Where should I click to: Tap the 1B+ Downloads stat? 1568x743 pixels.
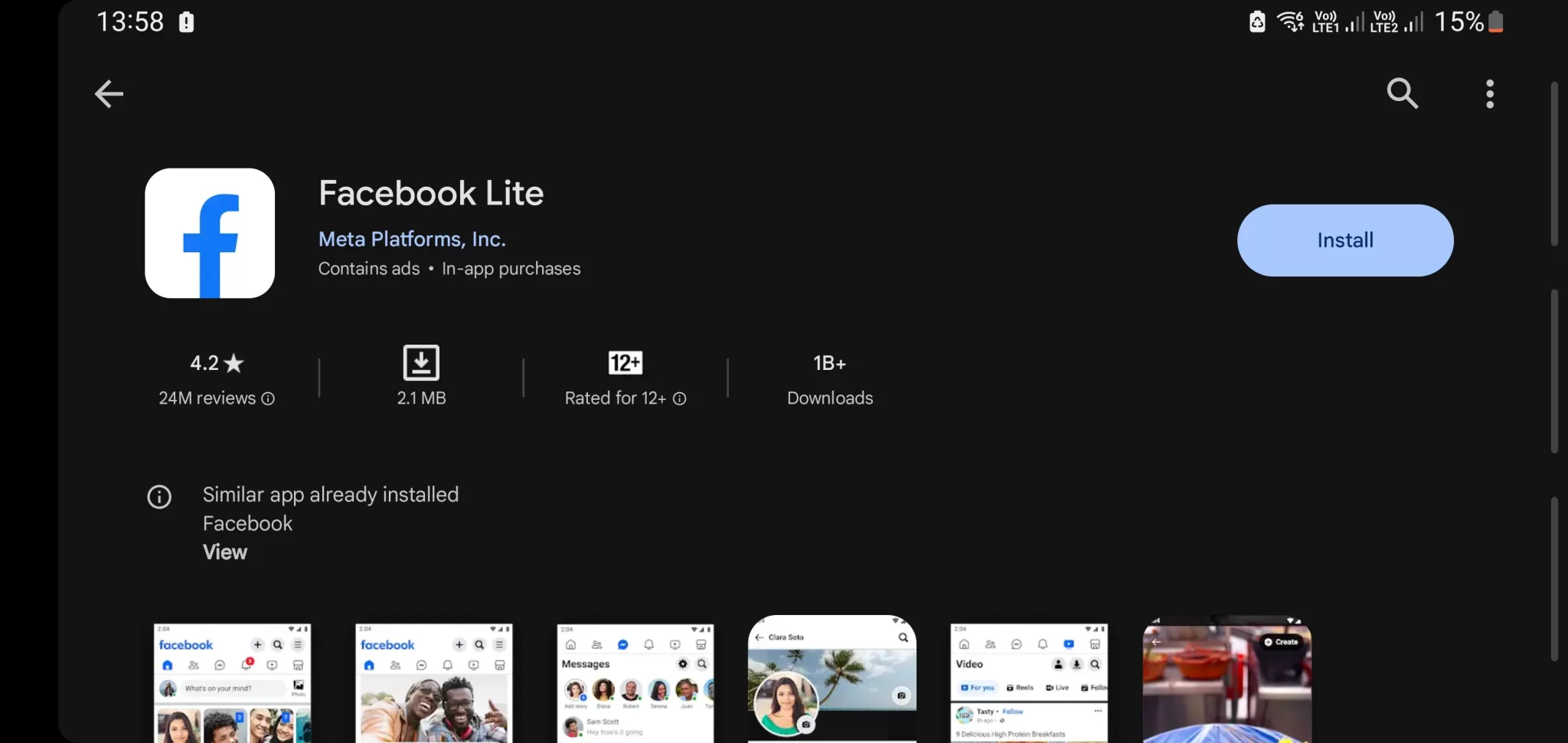(830, 379)
